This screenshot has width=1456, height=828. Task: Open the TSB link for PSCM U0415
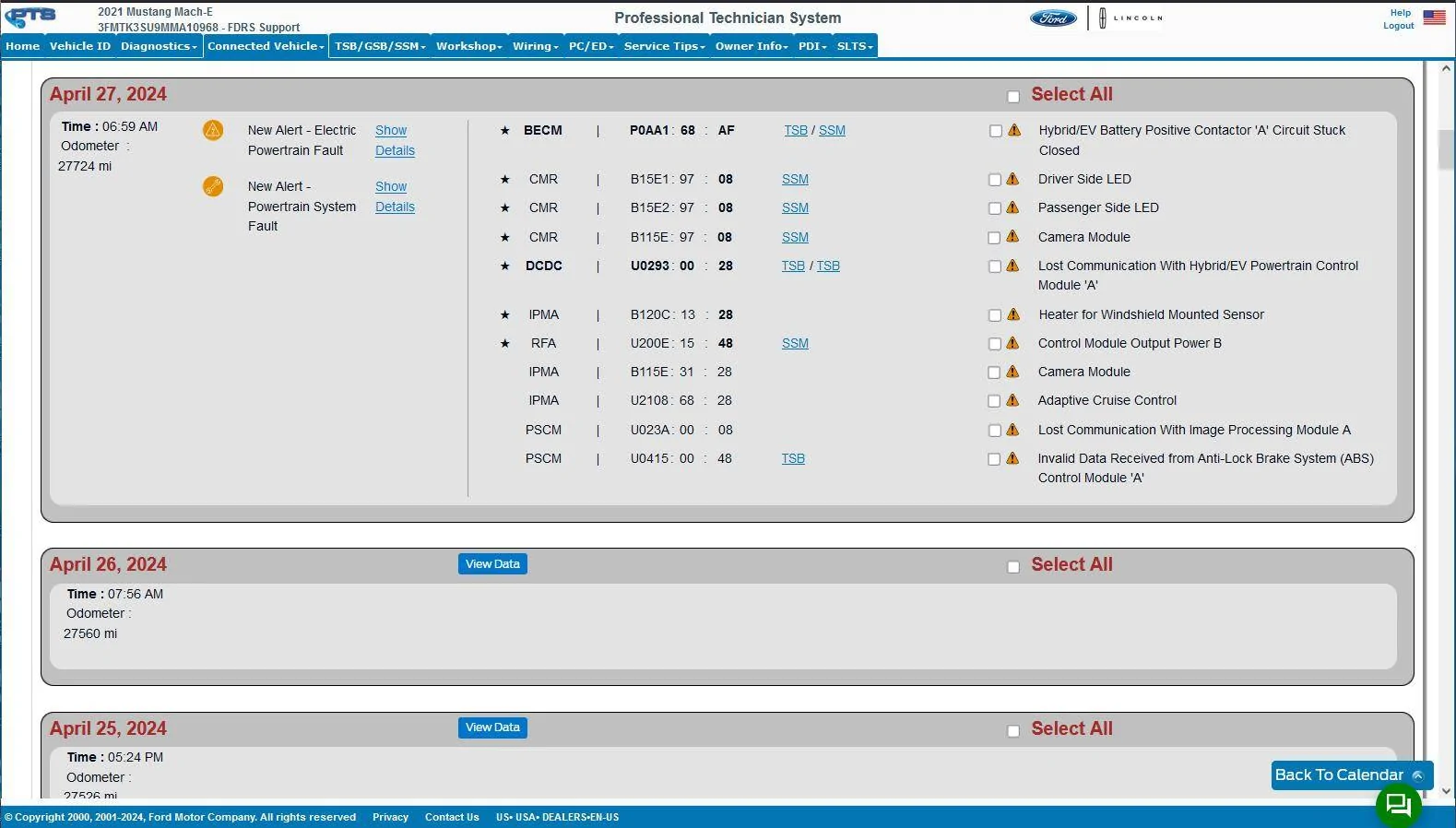pos(793,458)
